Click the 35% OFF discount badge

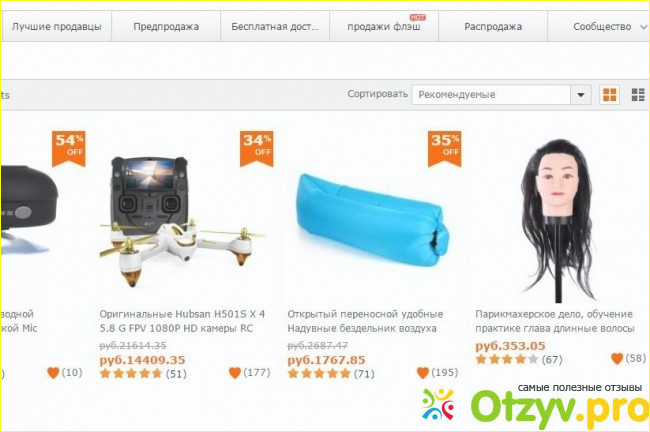(444, 149)
